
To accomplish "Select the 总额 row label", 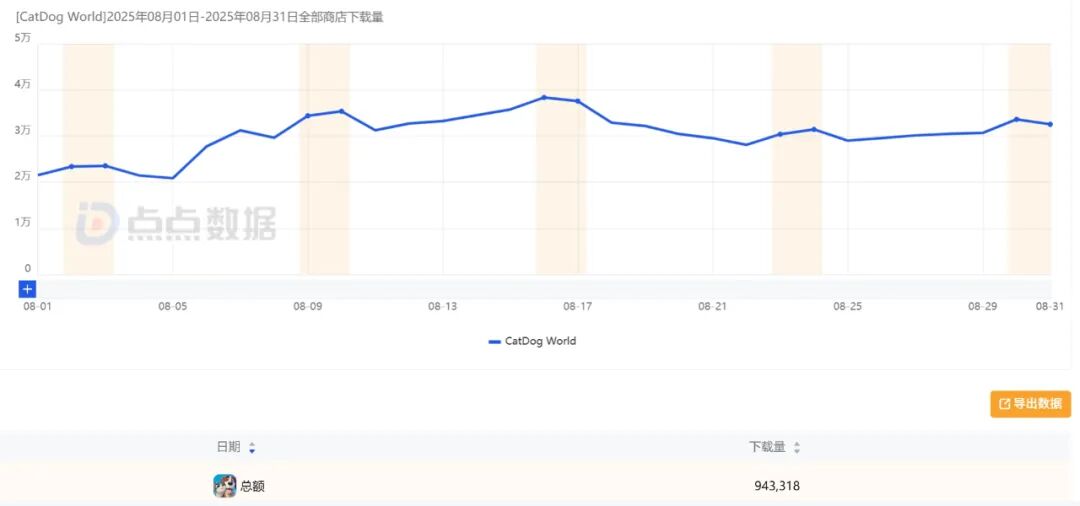I will pyautogui.click(x=252, y=487).
